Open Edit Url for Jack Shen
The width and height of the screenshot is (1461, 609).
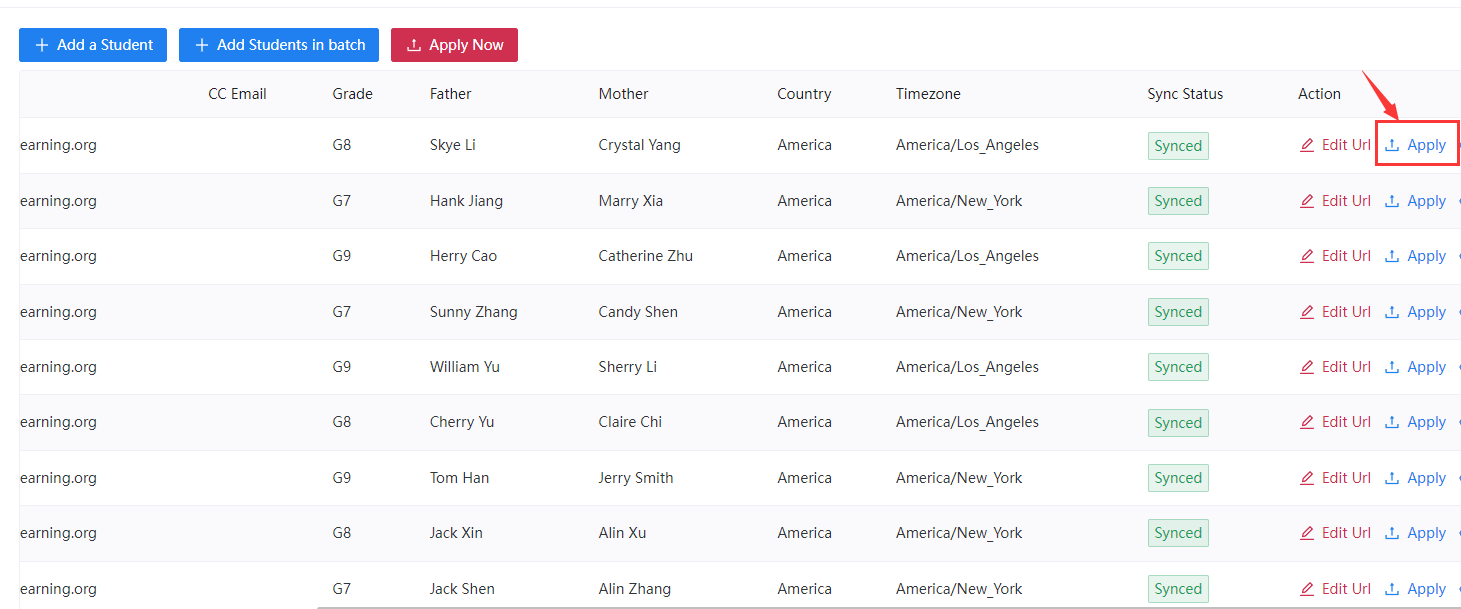click(1345, 589)
